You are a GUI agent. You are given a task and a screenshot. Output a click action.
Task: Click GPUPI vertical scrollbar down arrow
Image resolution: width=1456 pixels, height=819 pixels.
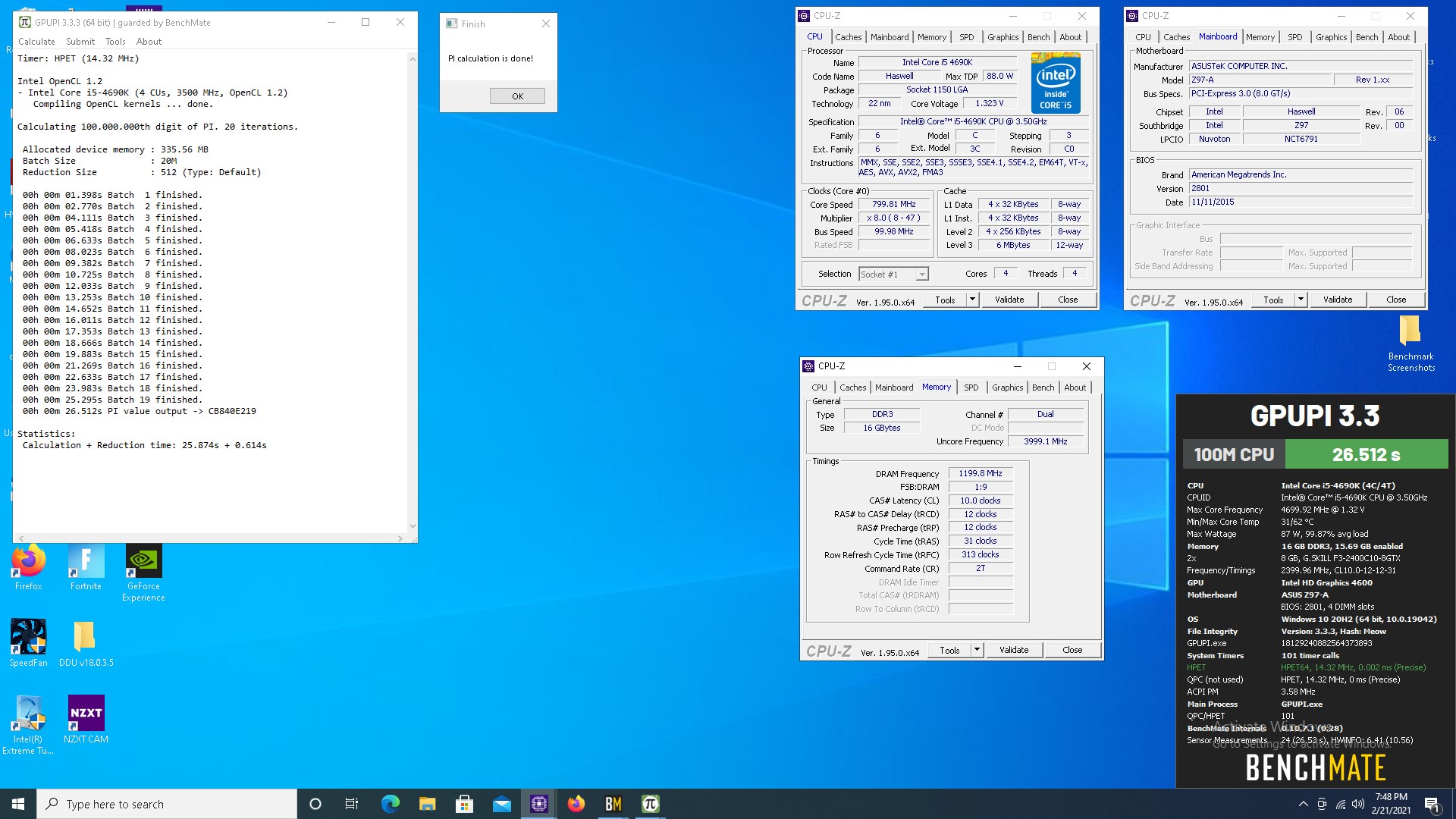(x=413, y=526)
